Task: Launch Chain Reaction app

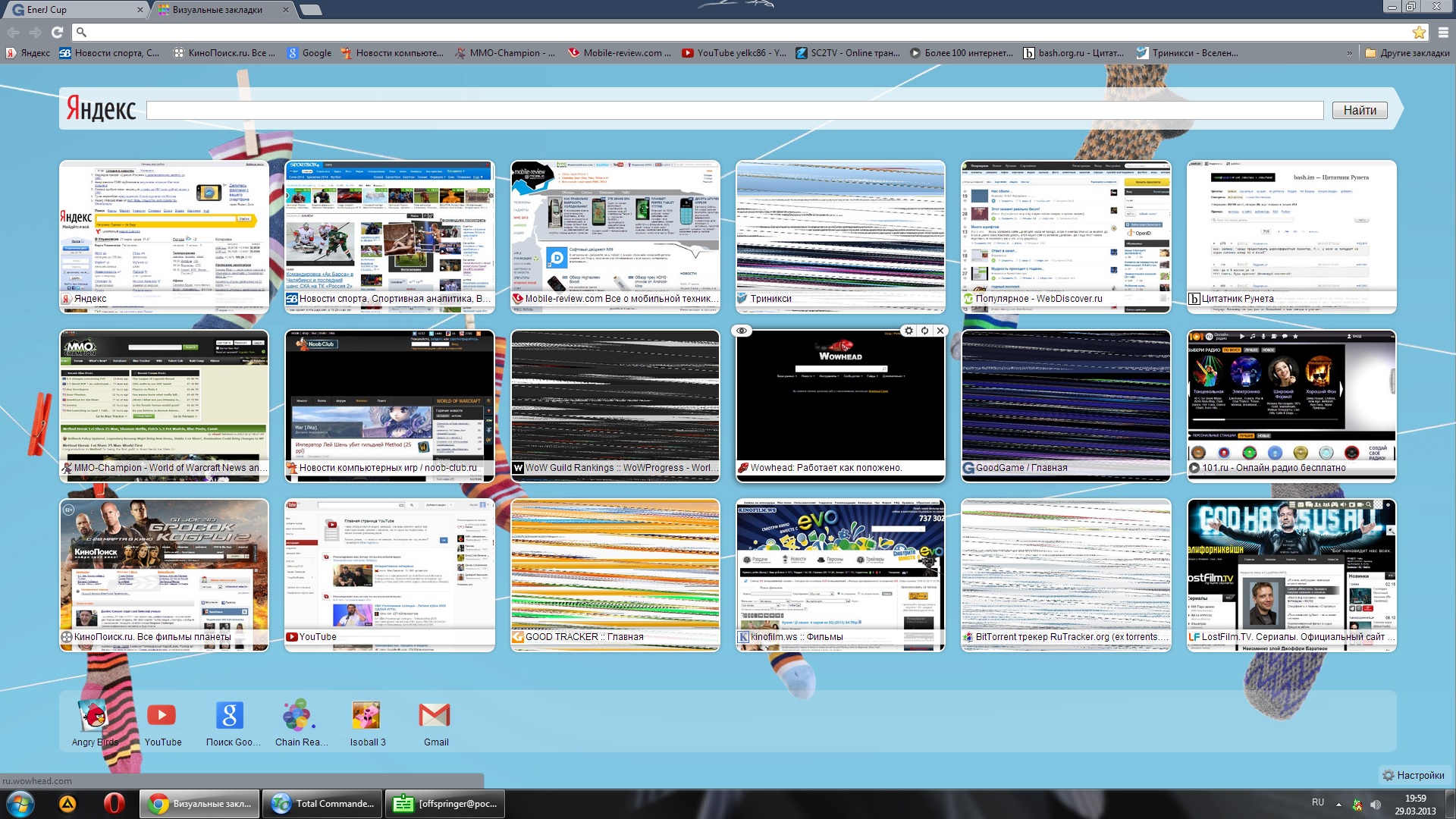Action: click(300, 723)
